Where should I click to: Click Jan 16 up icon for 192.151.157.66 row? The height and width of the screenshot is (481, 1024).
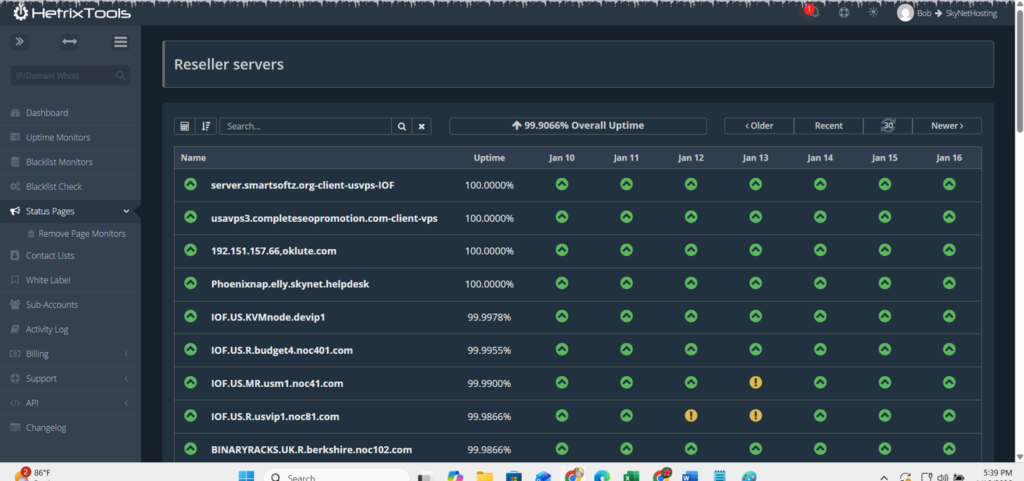click(x=949, y=250)
